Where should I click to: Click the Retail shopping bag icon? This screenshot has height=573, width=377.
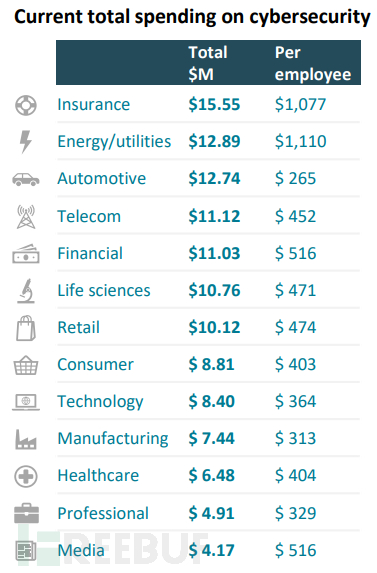pos(26,328)
